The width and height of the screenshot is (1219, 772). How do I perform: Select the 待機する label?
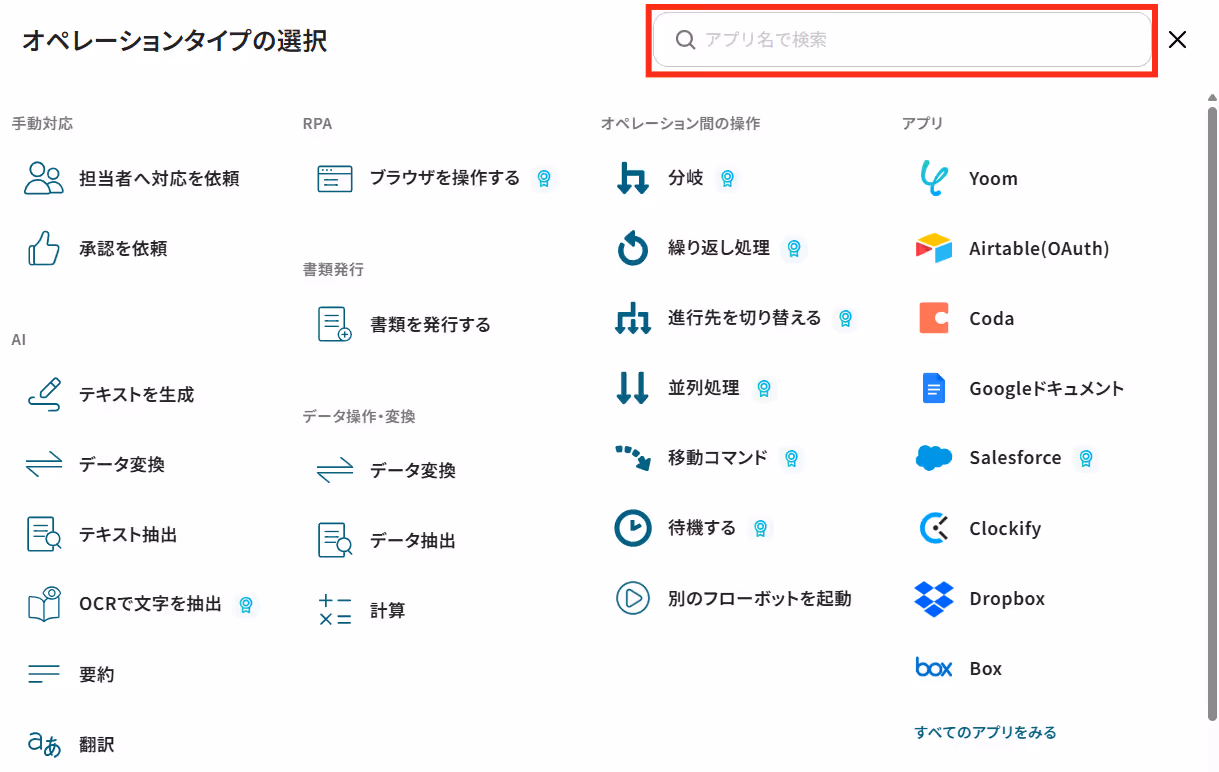[702, 528]
